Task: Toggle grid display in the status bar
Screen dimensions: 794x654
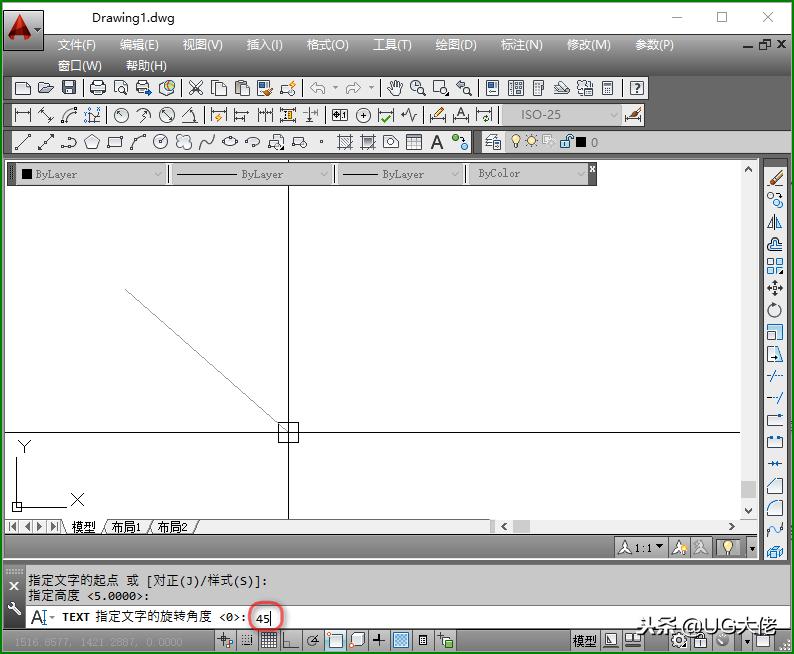Action: [x=269, y=640]
